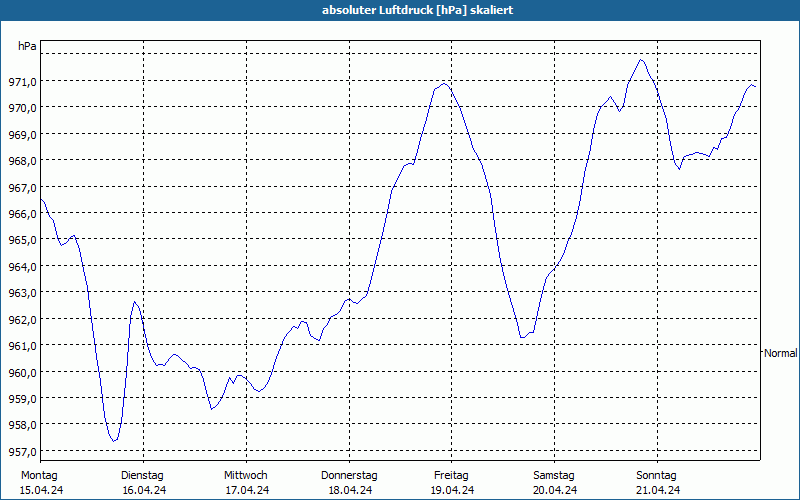Click the 'Dienstag' day label

(142, 475)
